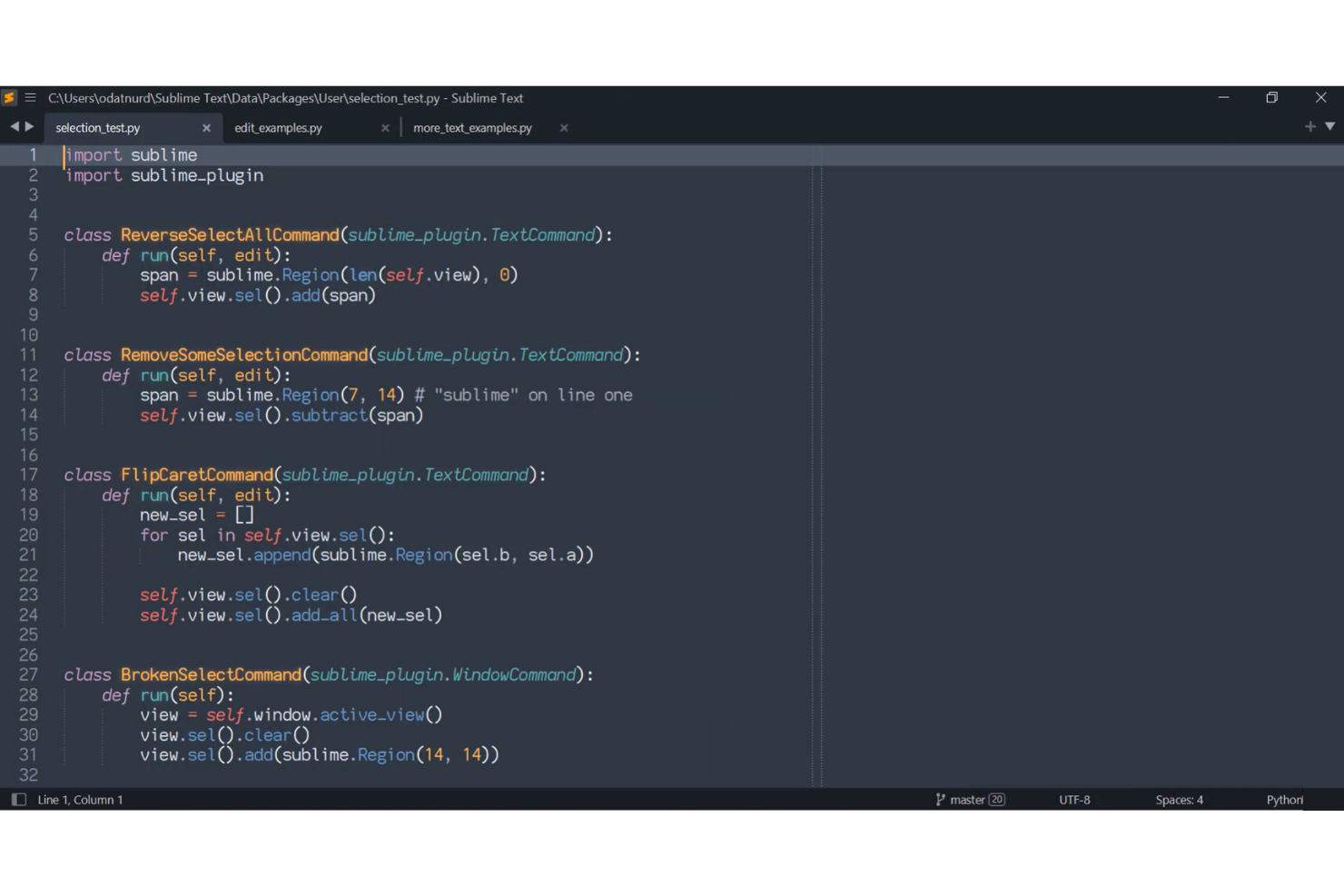This screenshot has width=1344, height=896.
Task: Open the hamburger menu icon
Action: (x=30, y=97)
